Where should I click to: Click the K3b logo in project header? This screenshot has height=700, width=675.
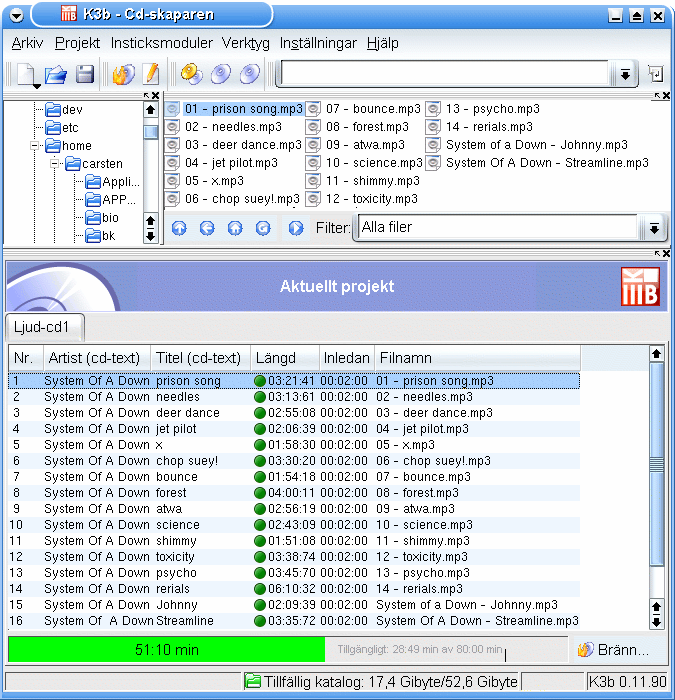point(640,287)
